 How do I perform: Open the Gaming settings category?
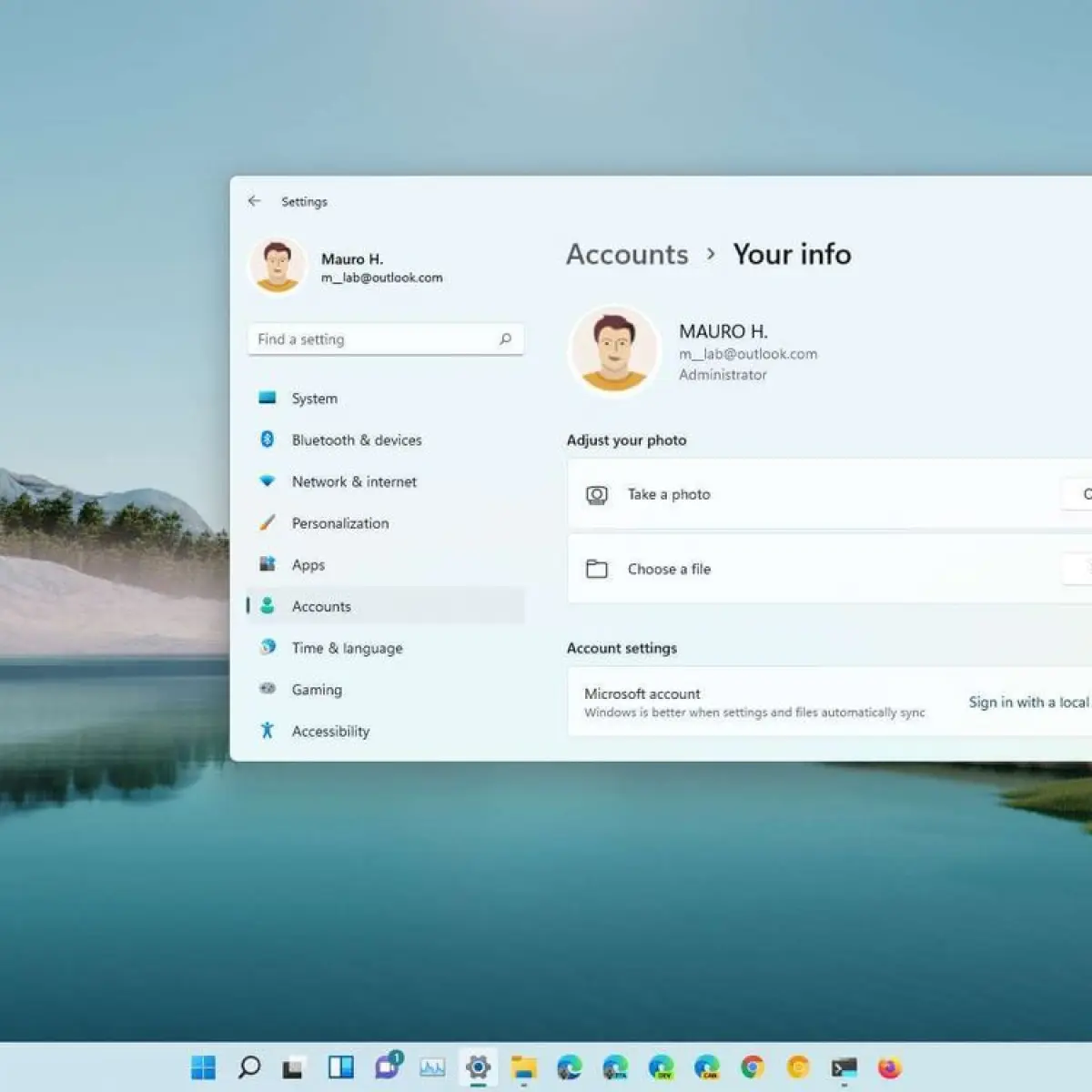point(386,690)
